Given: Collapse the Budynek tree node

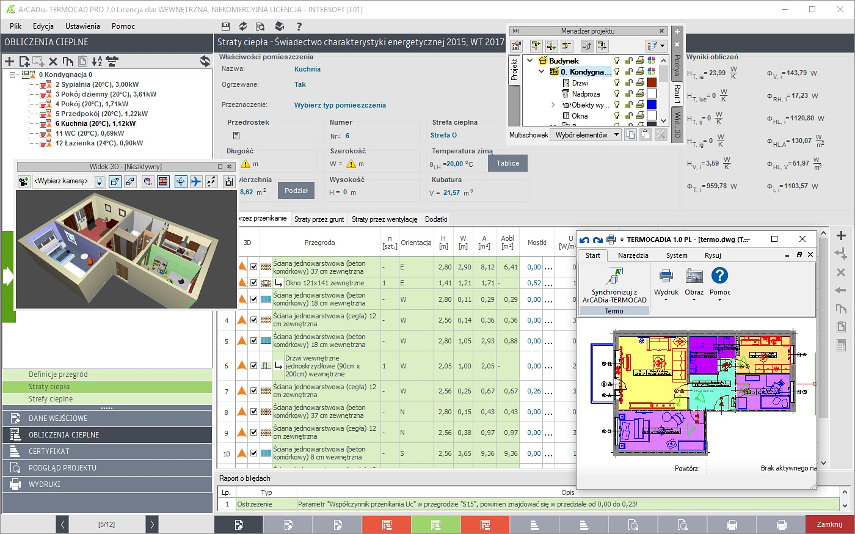Looking at the screenshot, I should [530, 61].
